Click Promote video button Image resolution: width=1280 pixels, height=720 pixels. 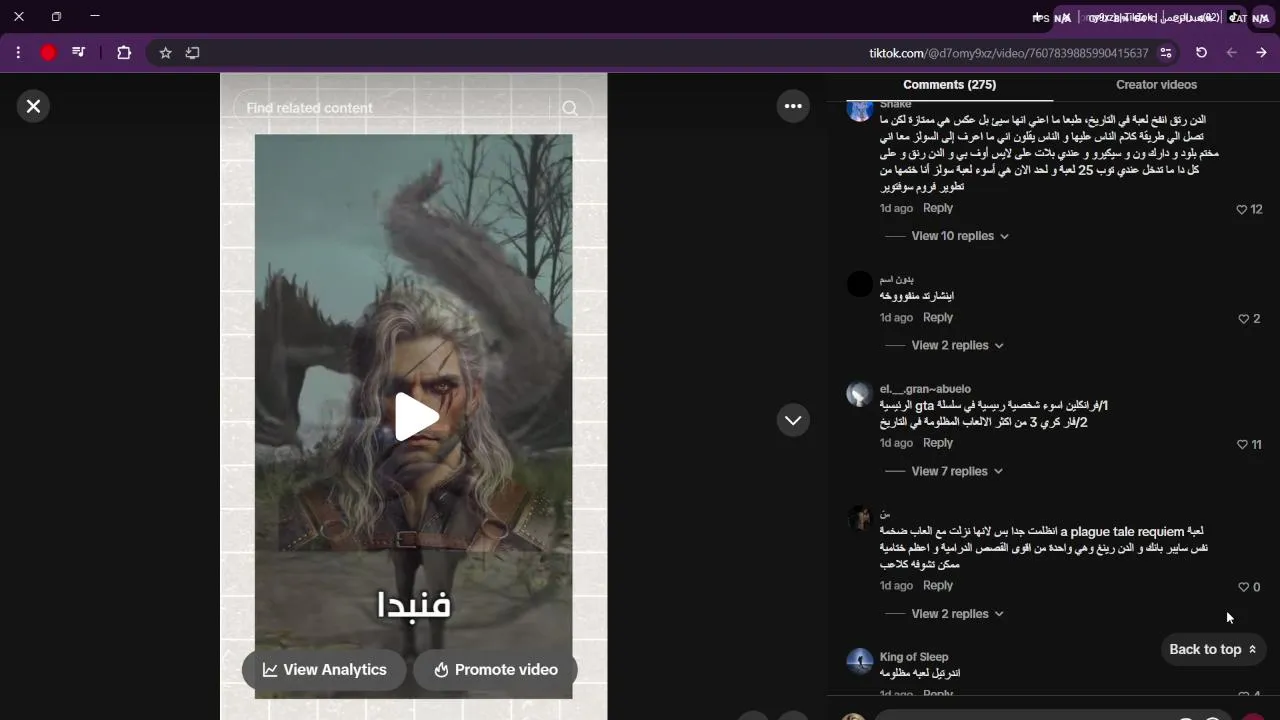tap(494, 670)
